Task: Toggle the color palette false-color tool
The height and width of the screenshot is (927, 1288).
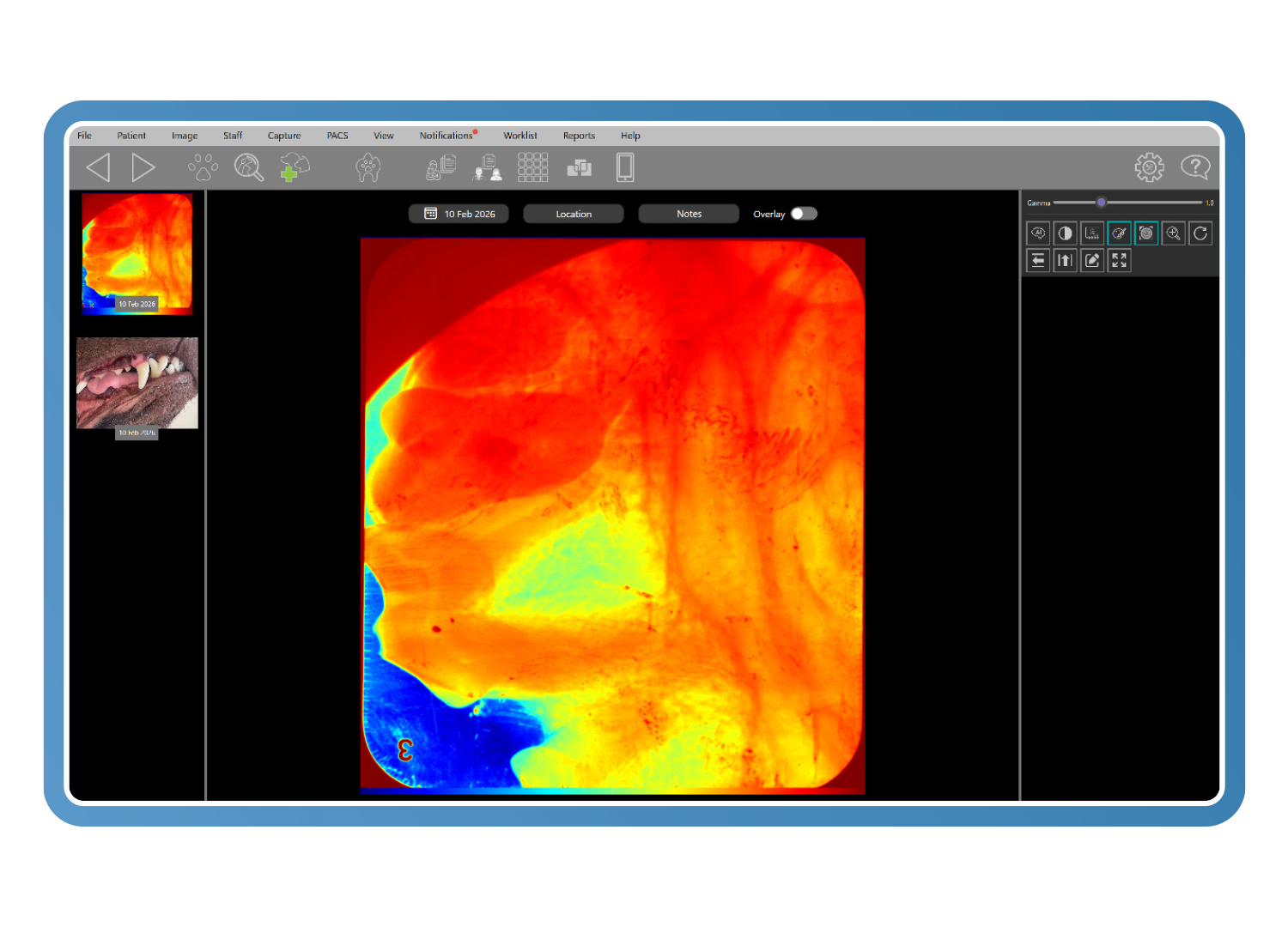Action: tap(1119, 233)
